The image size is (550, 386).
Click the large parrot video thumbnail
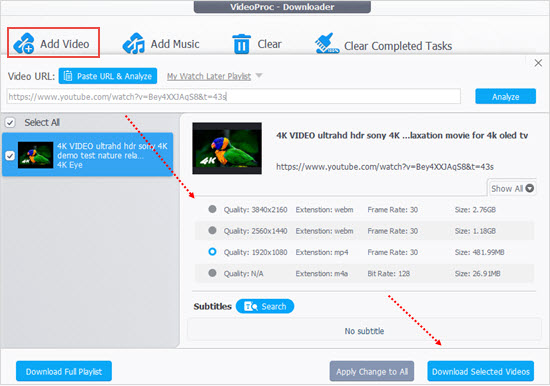227,148
